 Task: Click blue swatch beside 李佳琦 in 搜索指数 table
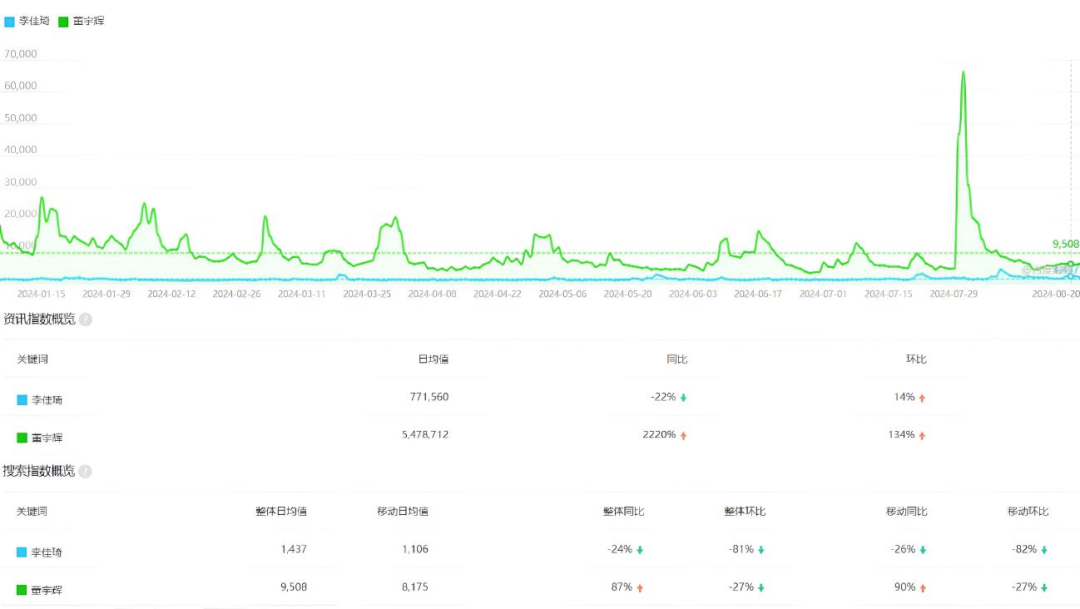[x=22, y=552]
